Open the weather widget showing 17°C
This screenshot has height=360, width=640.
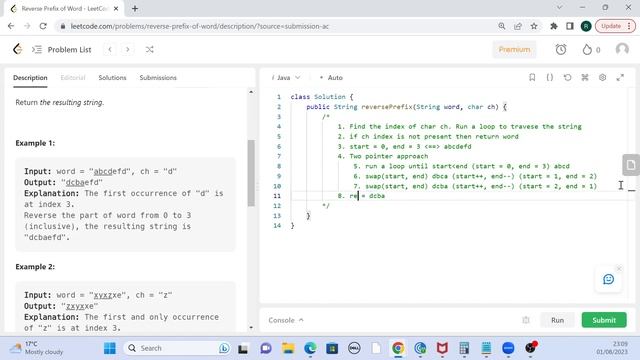click(37, 348)
